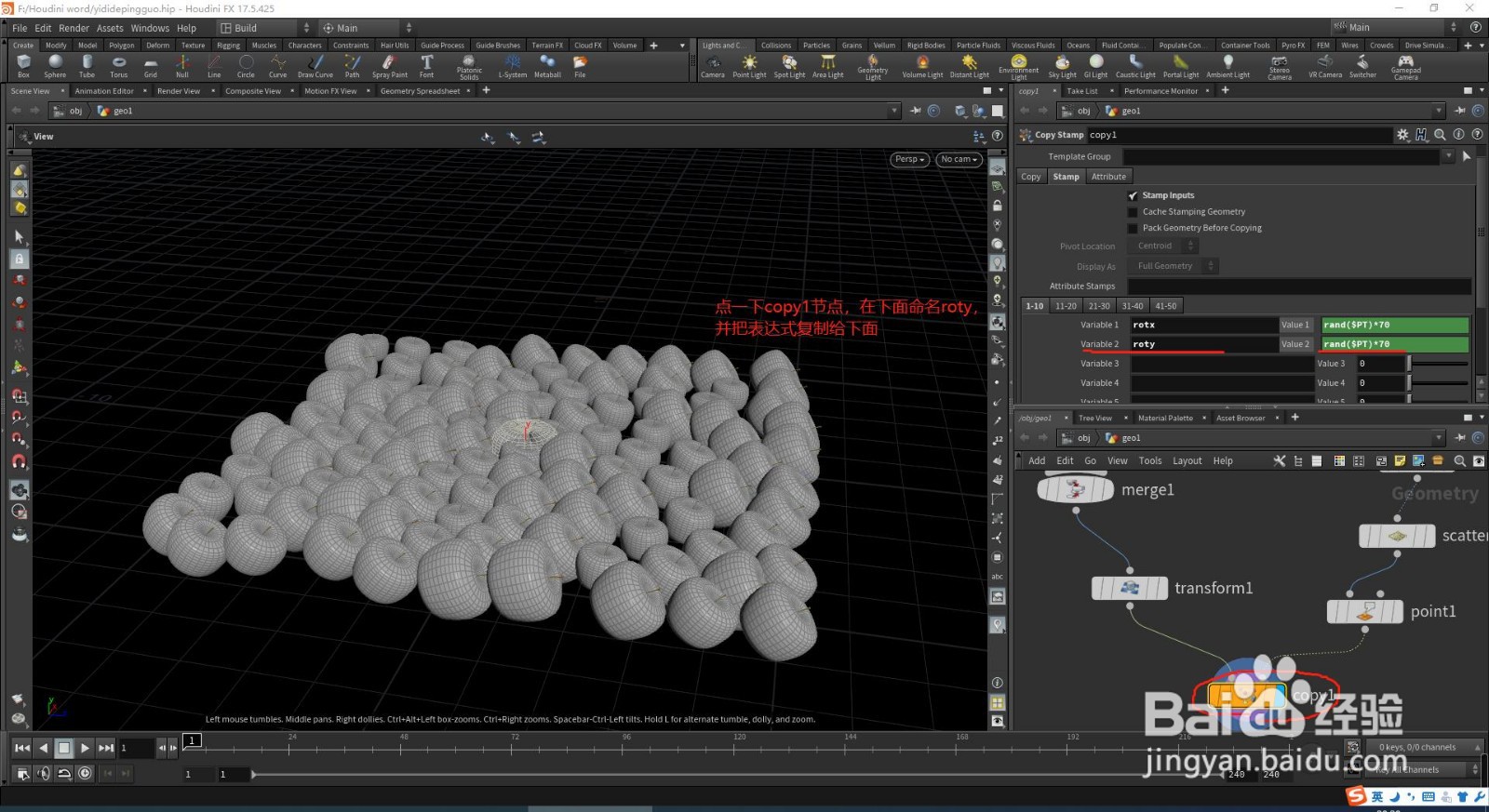This screenshot has width=1489, height=812.
Task: Add a Point Light from shelf
Action: point(749,66)
